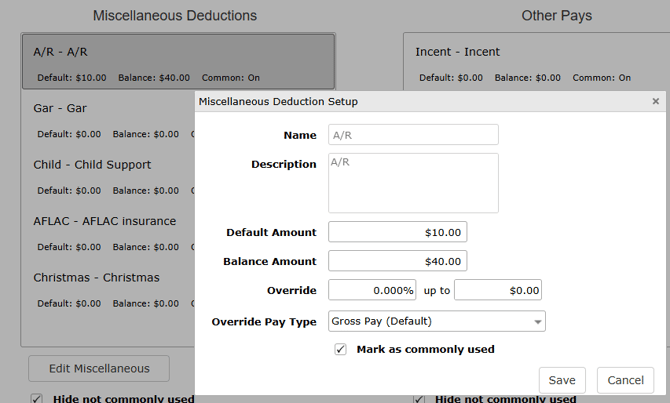Close the Miscellaneous Deduction Setup dialog
Screen dimensions: 670x403
(655, 101)
